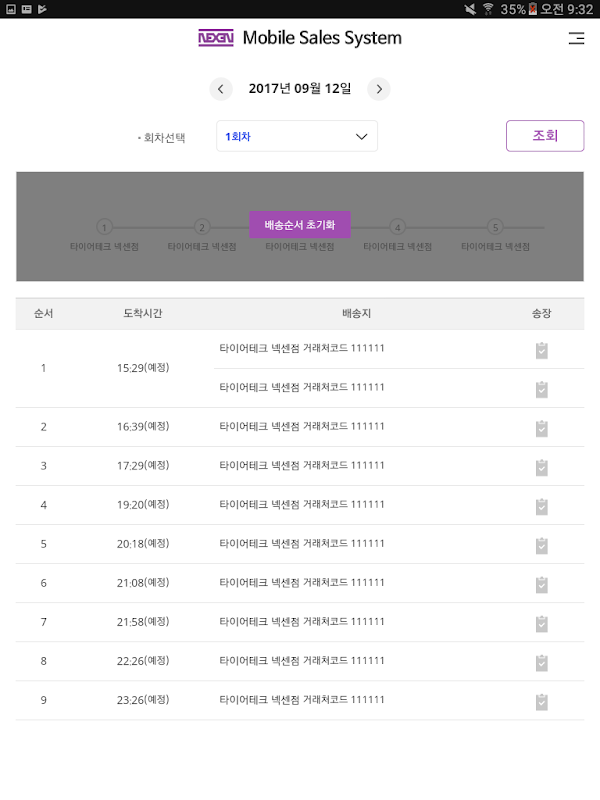Open invoice icon for the 20:18 delivery

click(x=541, y=545)
